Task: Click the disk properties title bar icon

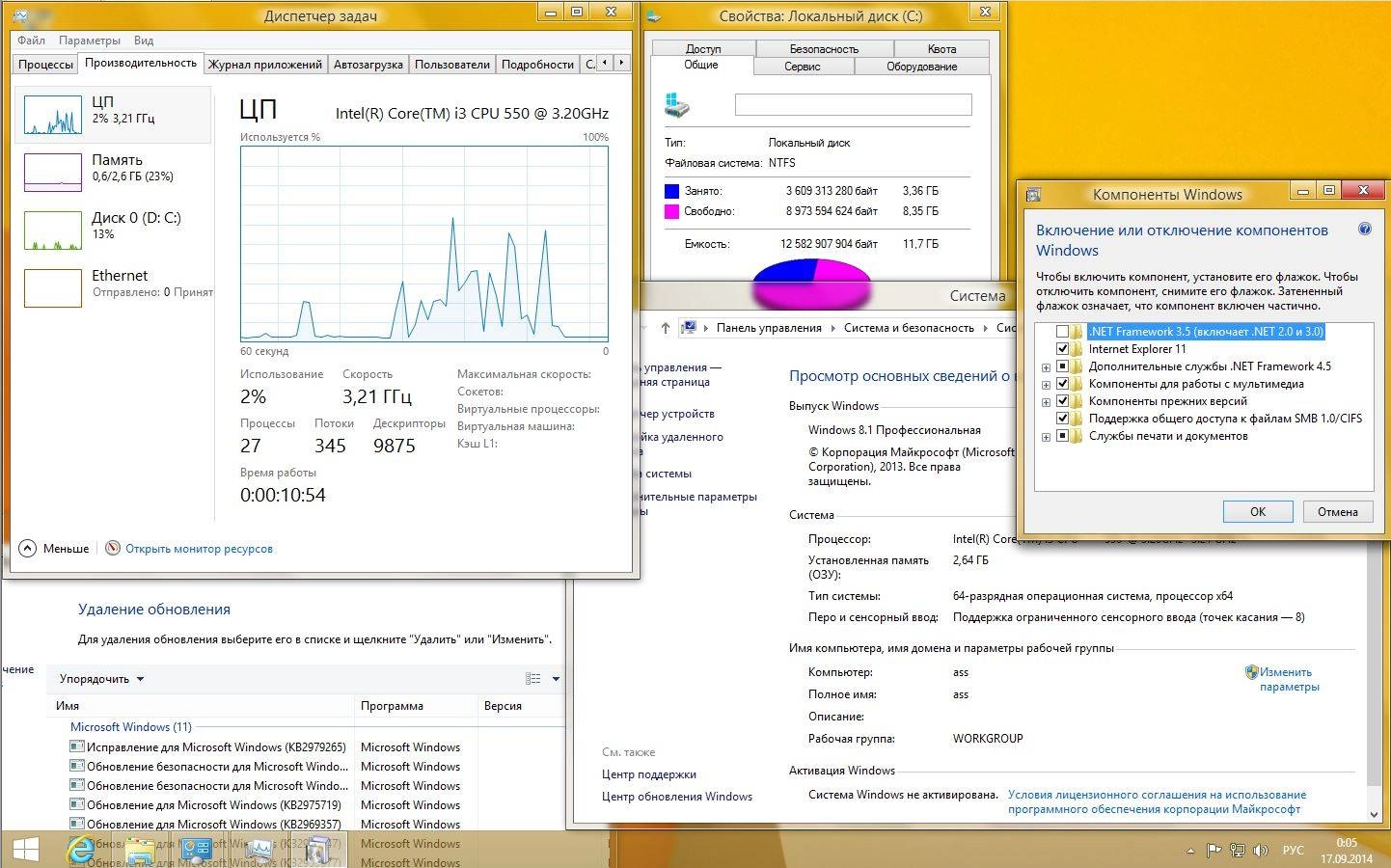Action: tap(655, 15)
